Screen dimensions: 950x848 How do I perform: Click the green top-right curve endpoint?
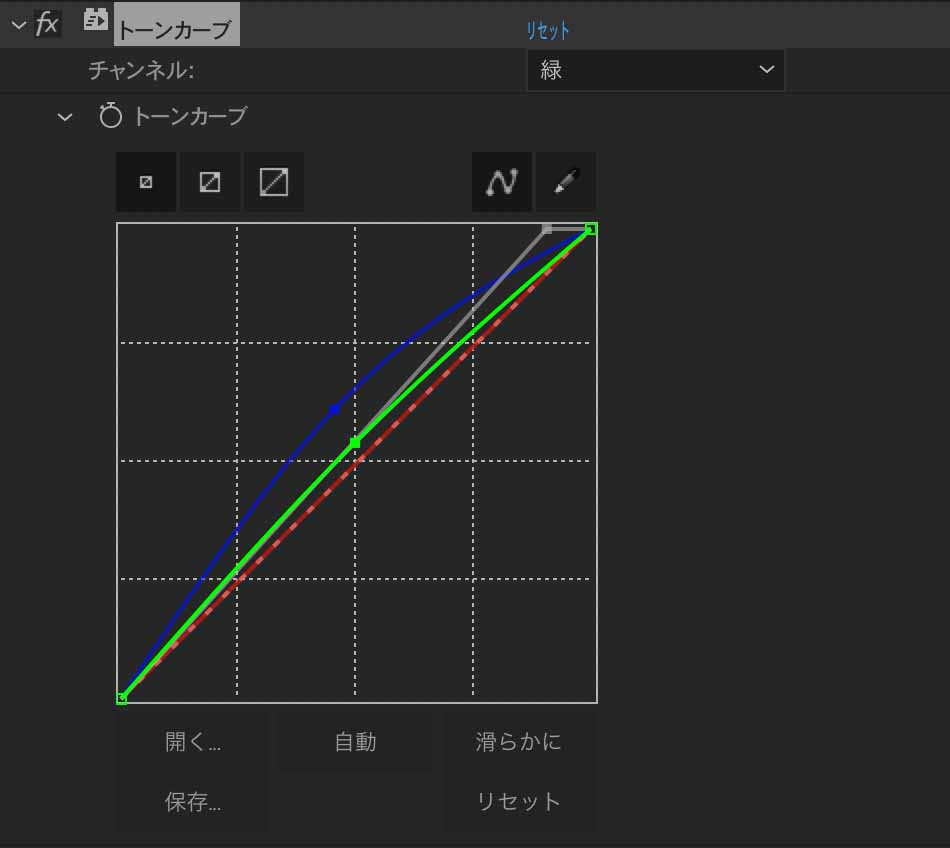[591, 229]
